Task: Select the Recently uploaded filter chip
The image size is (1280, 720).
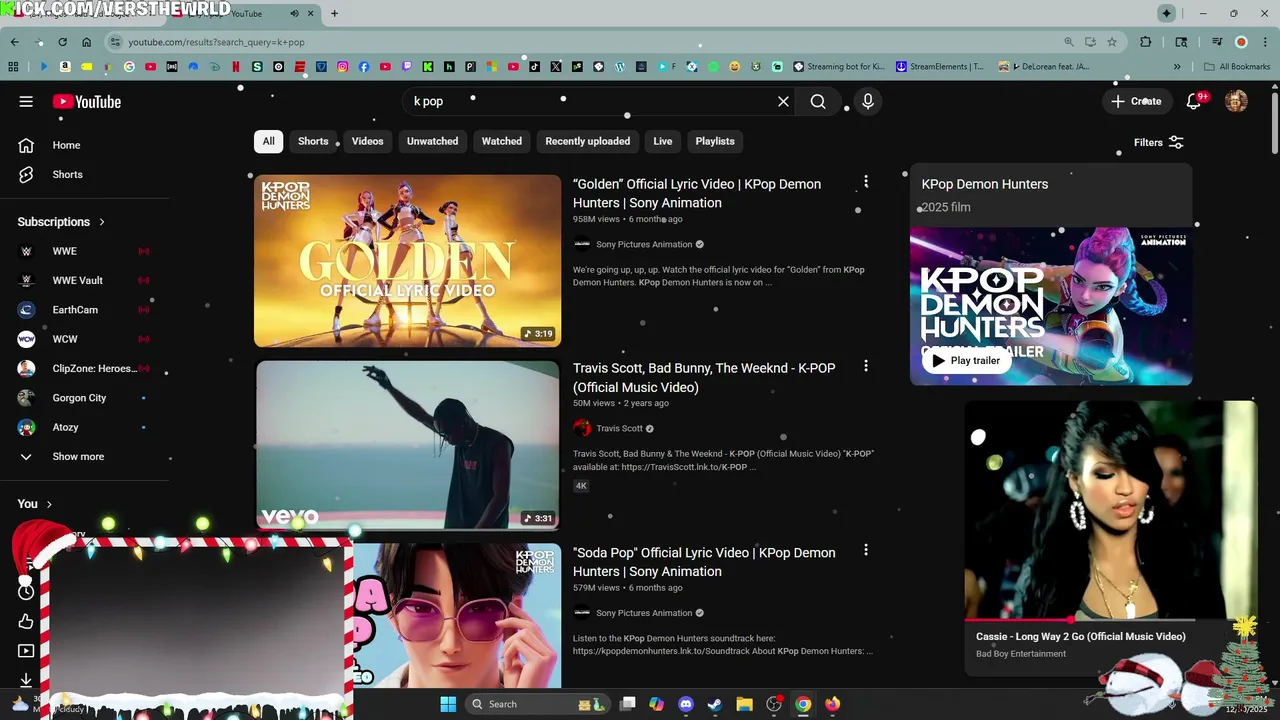Action: (x=587, y=141)
